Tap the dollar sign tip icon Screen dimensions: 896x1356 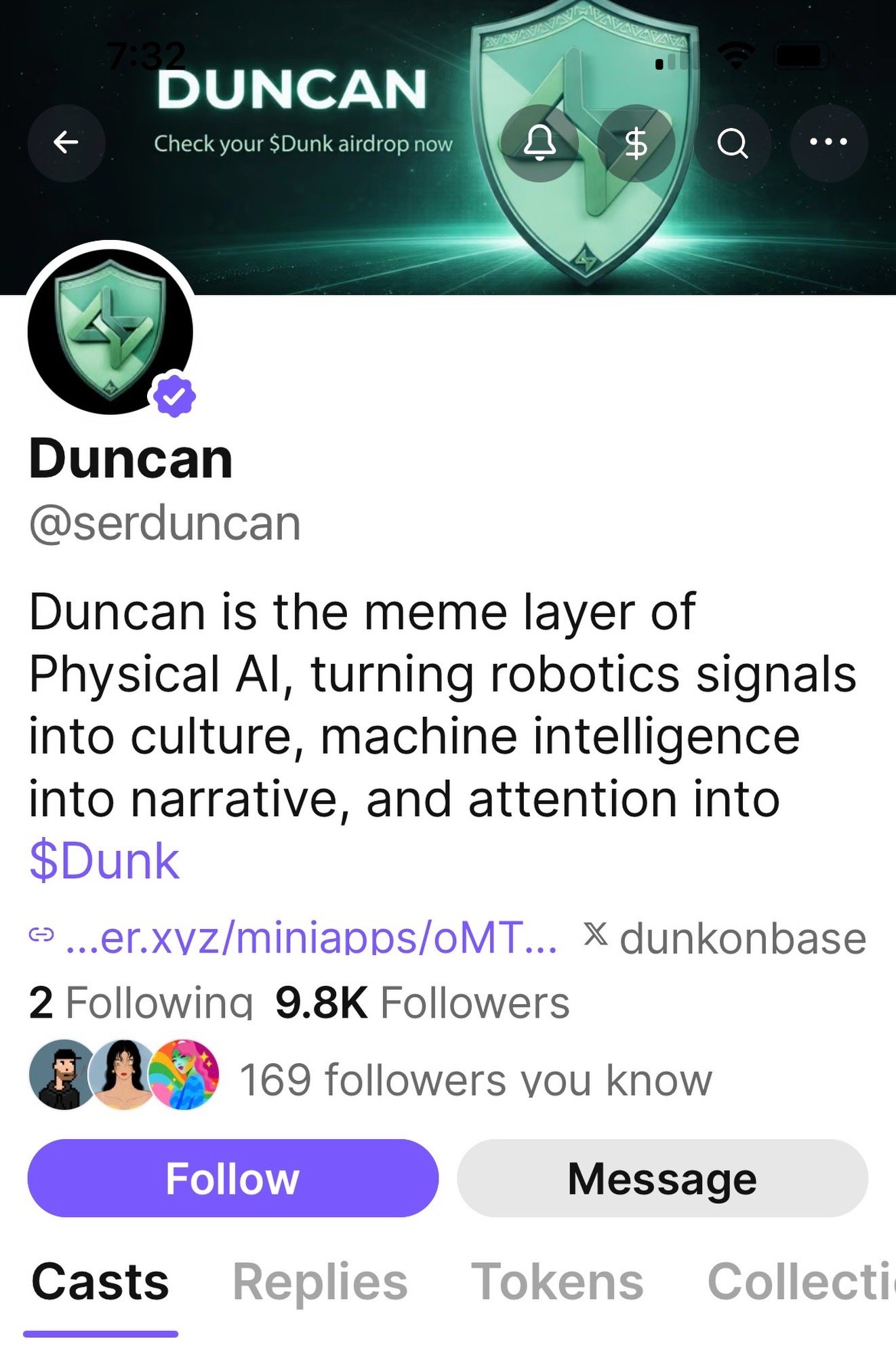(x=636, y=142)
